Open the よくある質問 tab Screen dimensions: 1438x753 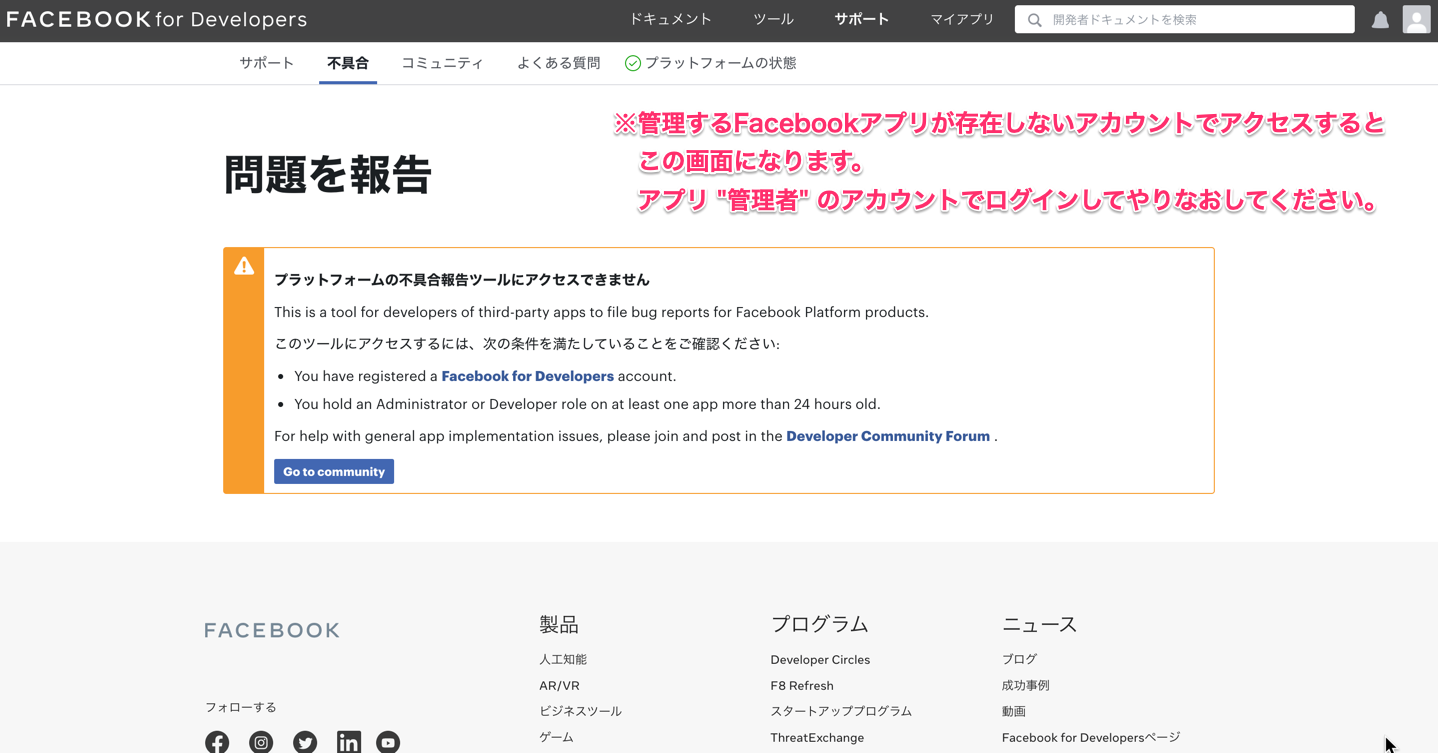click(558, 63)
